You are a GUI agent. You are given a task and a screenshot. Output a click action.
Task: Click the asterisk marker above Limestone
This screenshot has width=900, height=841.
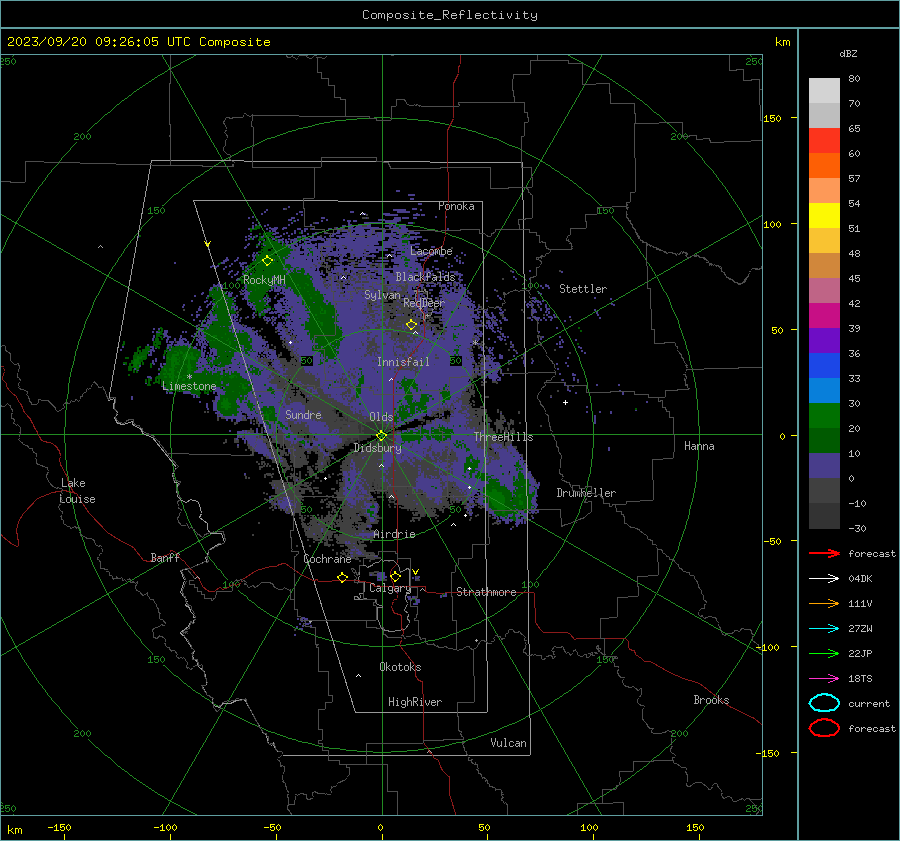[189, 377]
